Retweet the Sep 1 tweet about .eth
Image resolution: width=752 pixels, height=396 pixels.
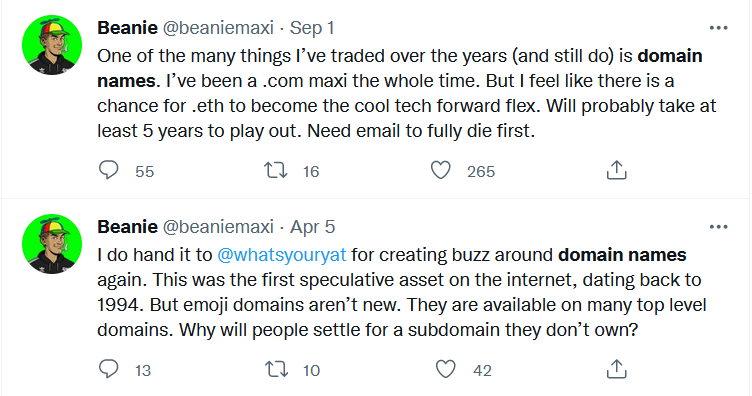pyautogui.click(x=276, y=170)
